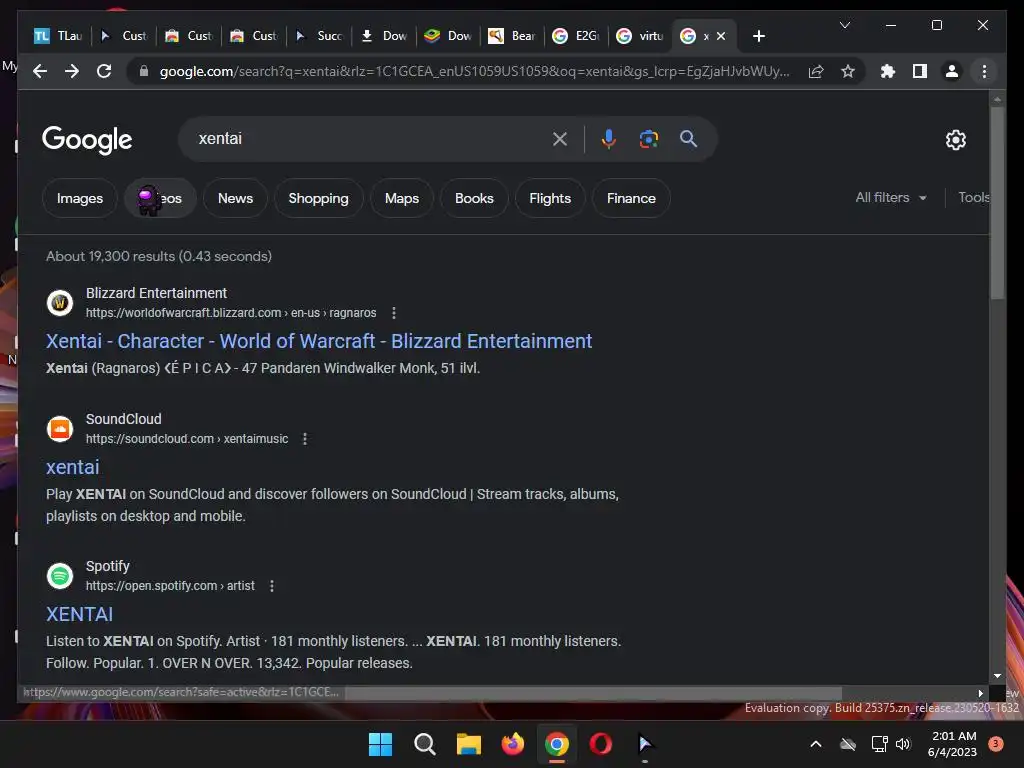The image size is (1024, 768).
Task: Click vertical page scrollbar thumb
Action: 997,202
